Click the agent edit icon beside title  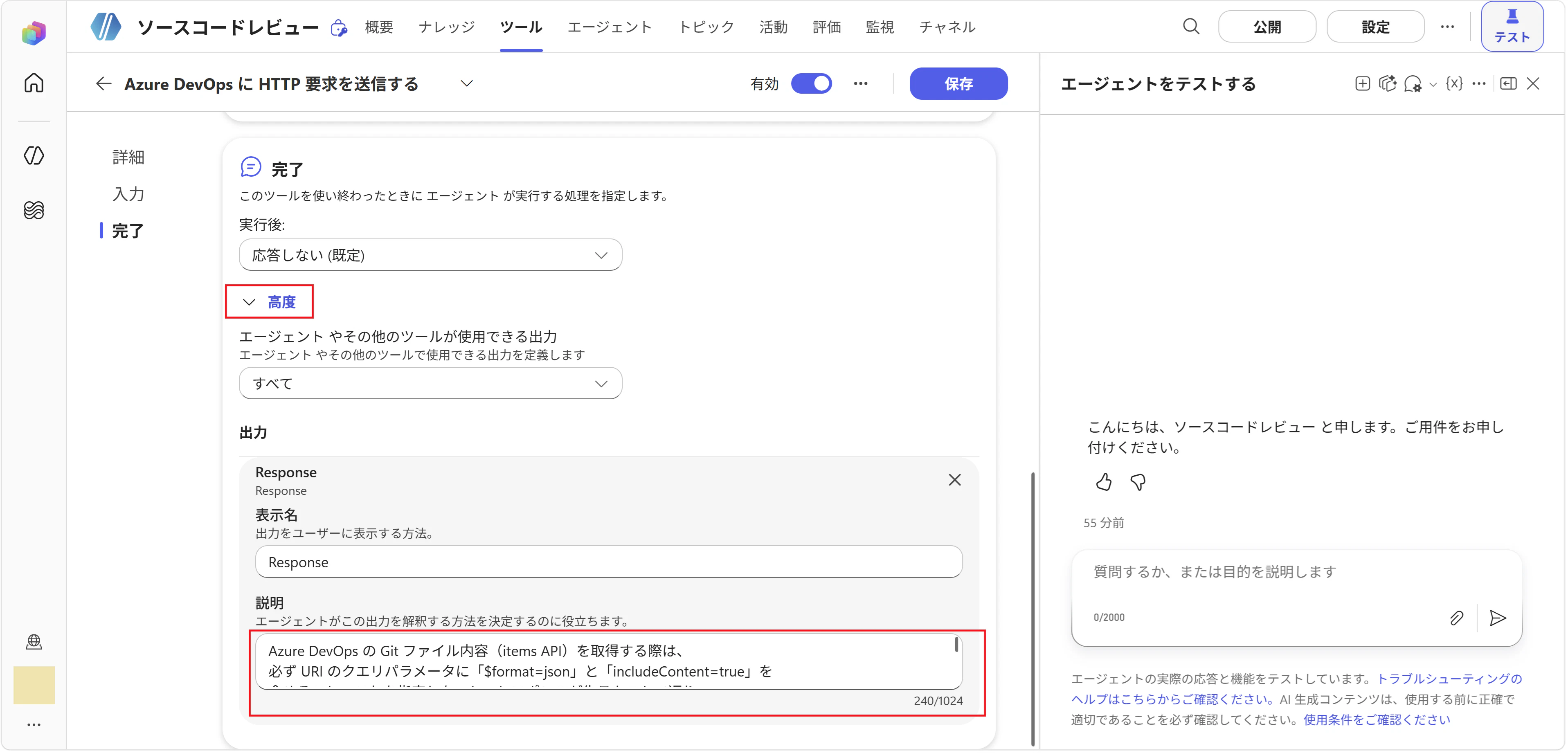pyautogui.click(x=338, y=28)
